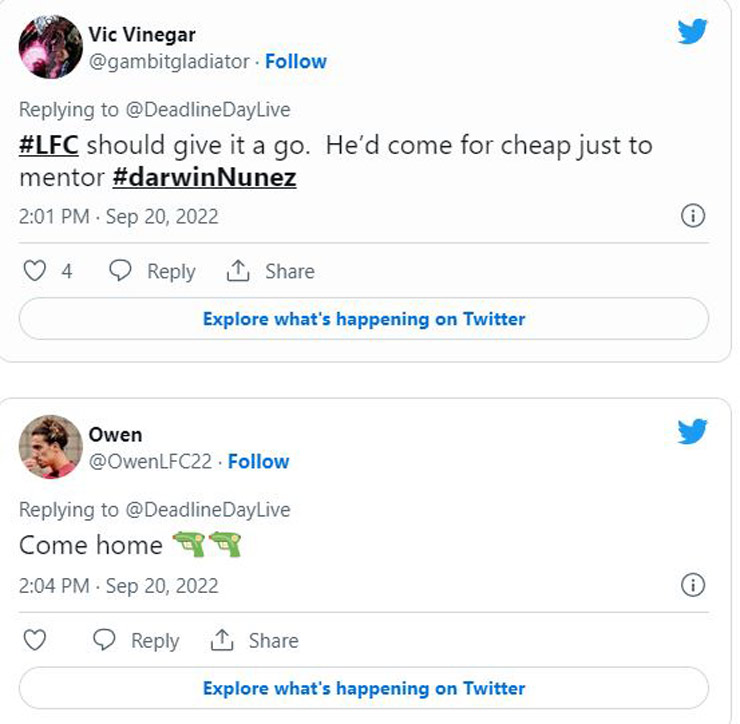Like Owen's "Come home" tweet
Screen dimensions: 740x724
(x=35, y=640)
